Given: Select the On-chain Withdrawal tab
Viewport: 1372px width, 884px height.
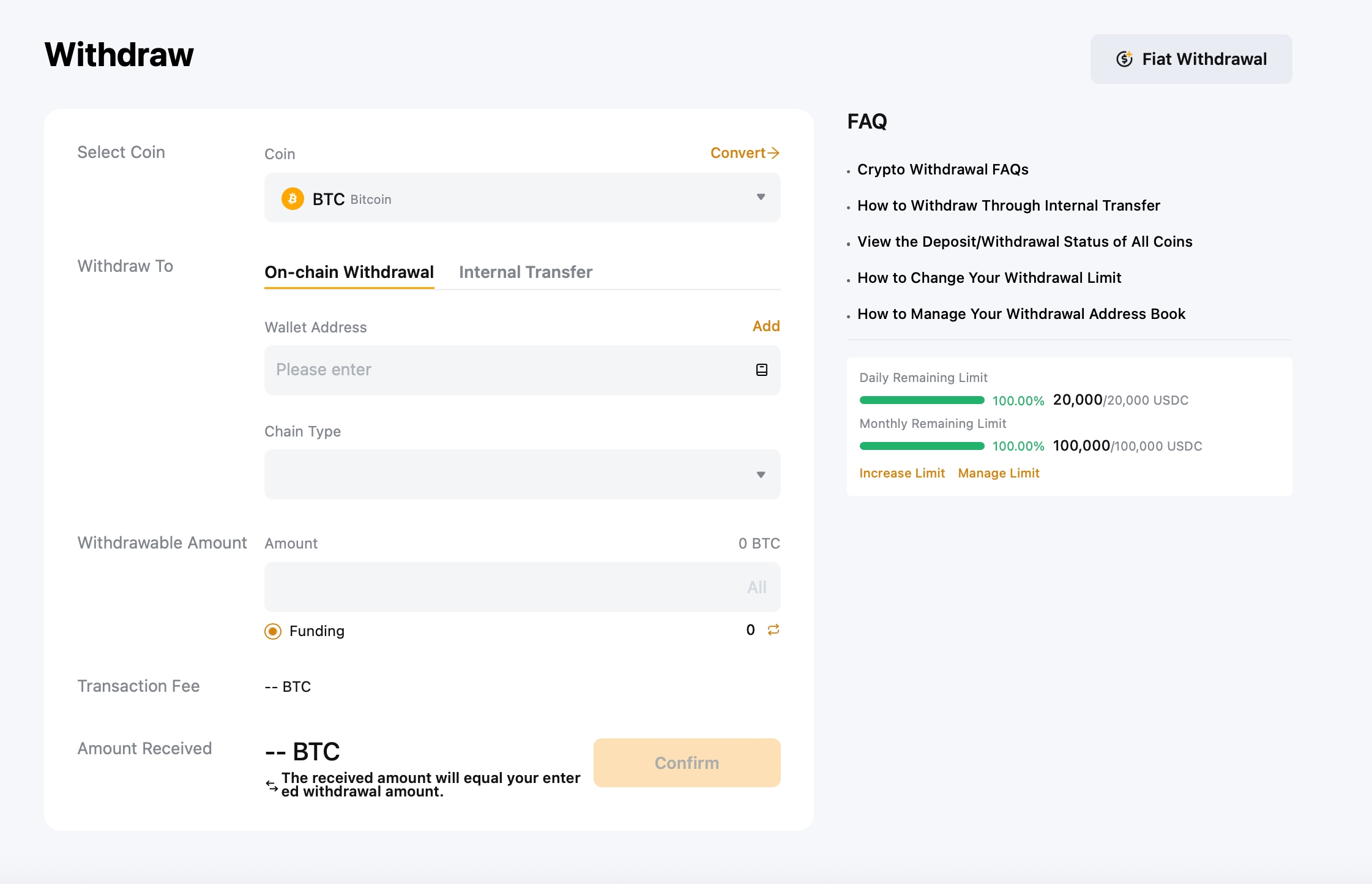Looking at the screenshot, I should 349,272.
